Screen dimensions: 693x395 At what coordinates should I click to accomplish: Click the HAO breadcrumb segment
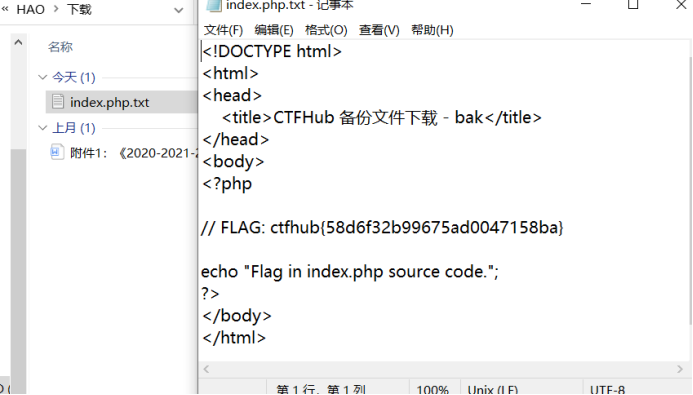click(x=30, y=9)
